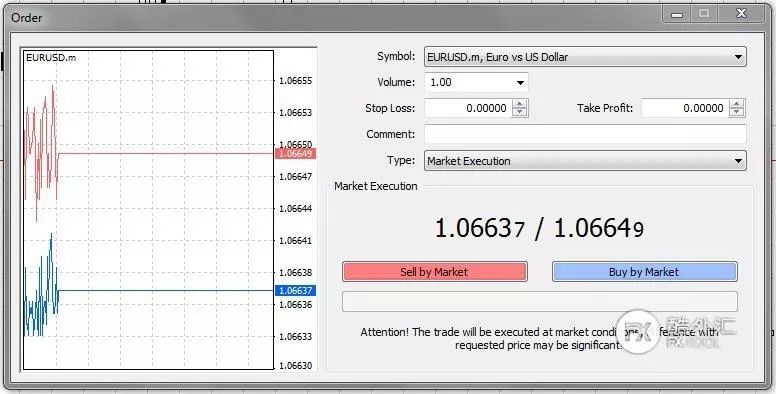776x394 pixels.
Task: Click the Buy by Market button
Action: 644,272
